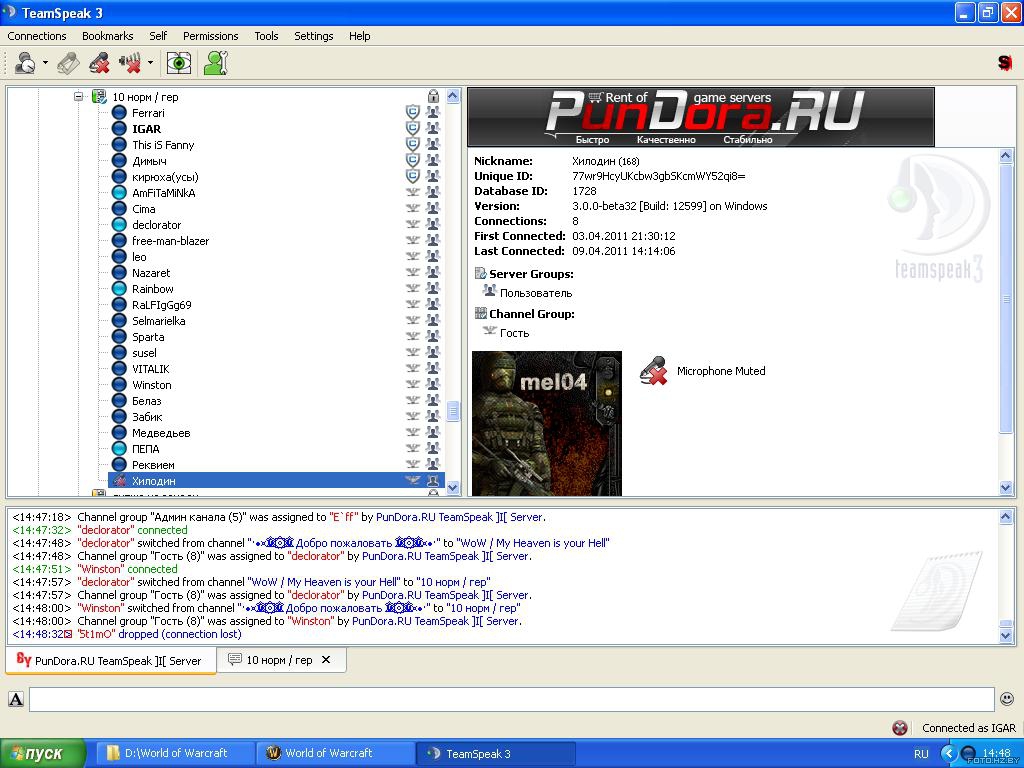The image size is (1024, 768).
Task: Click the Гость channel group icon
Action: click(x=489, y=331)
